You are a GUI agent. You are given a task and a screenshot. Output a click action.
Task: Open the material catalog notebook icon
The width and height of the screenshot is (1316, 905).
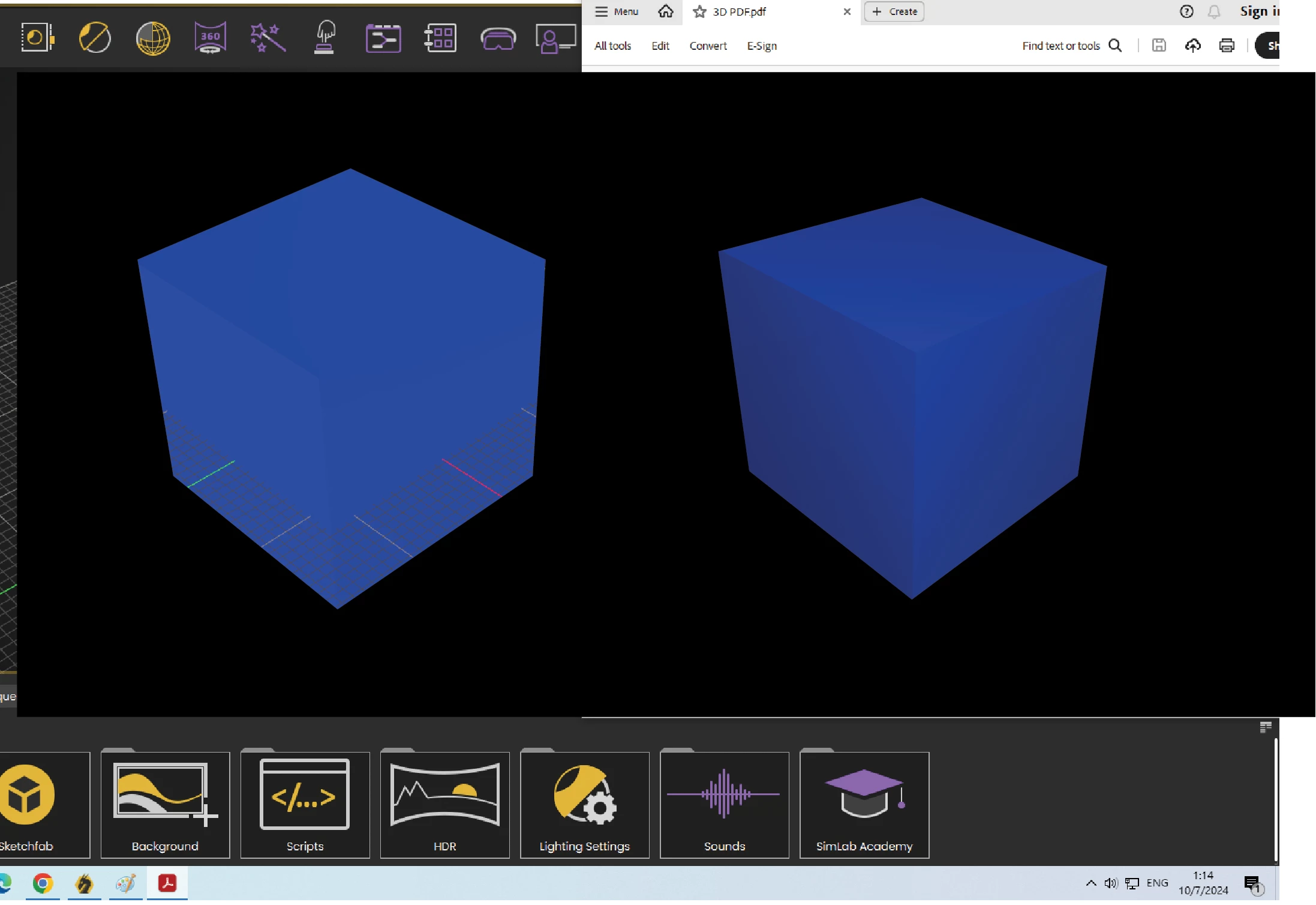coord(36,38)
